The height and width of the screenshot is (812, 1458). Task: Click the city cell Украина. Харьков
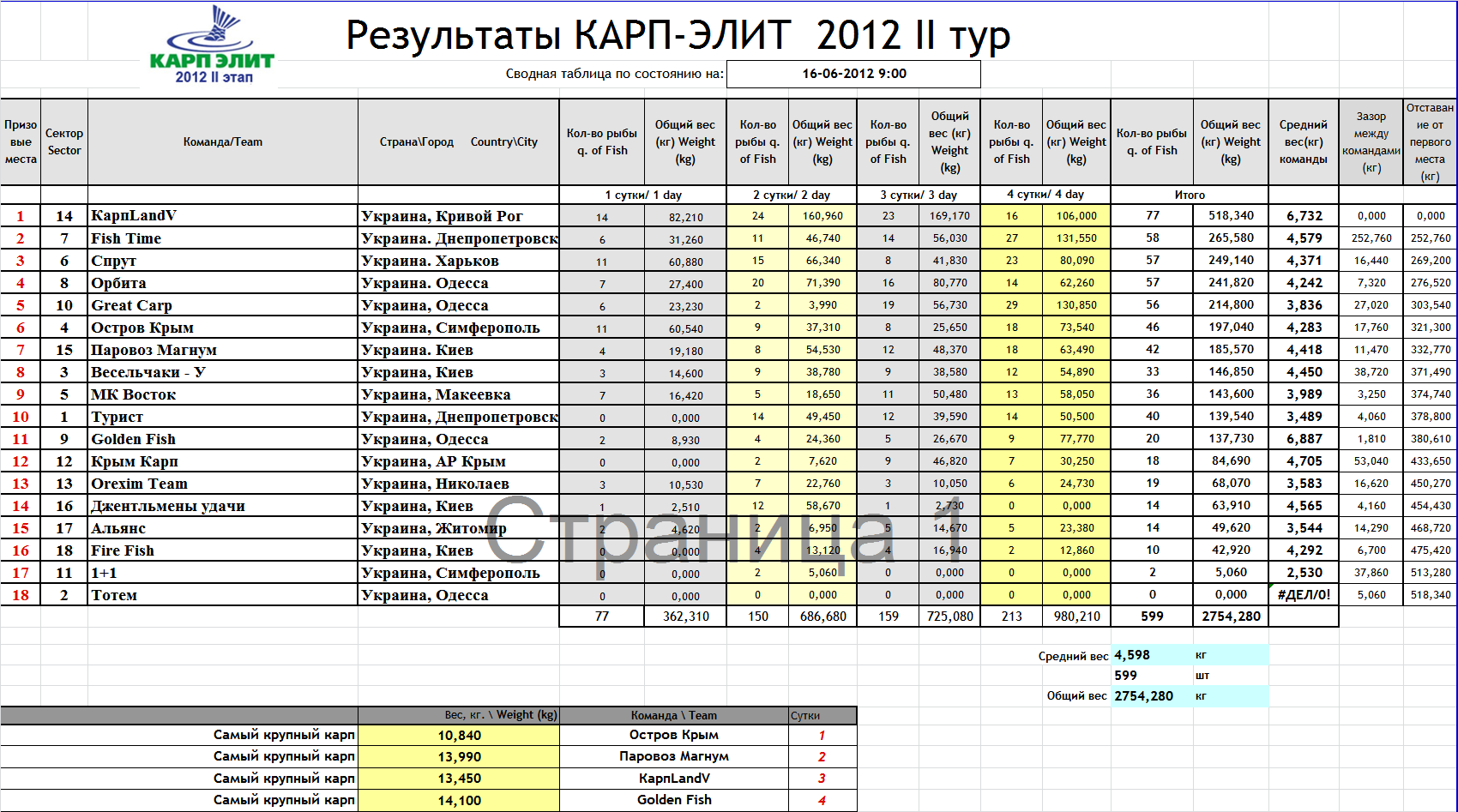pyautogui.click(x=459, y=261)
